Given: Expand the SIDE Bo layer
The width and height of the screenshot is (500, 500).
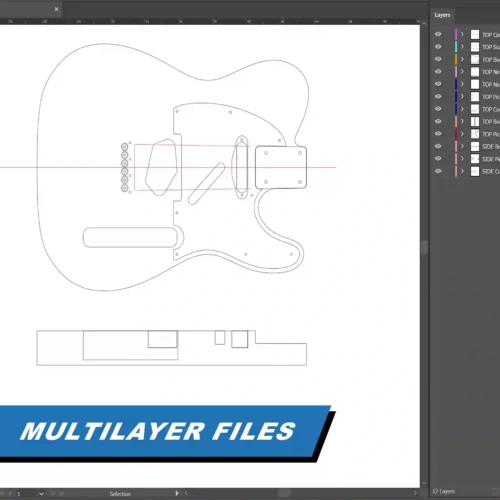Looking at the screenshot, I should coord(462,146).
